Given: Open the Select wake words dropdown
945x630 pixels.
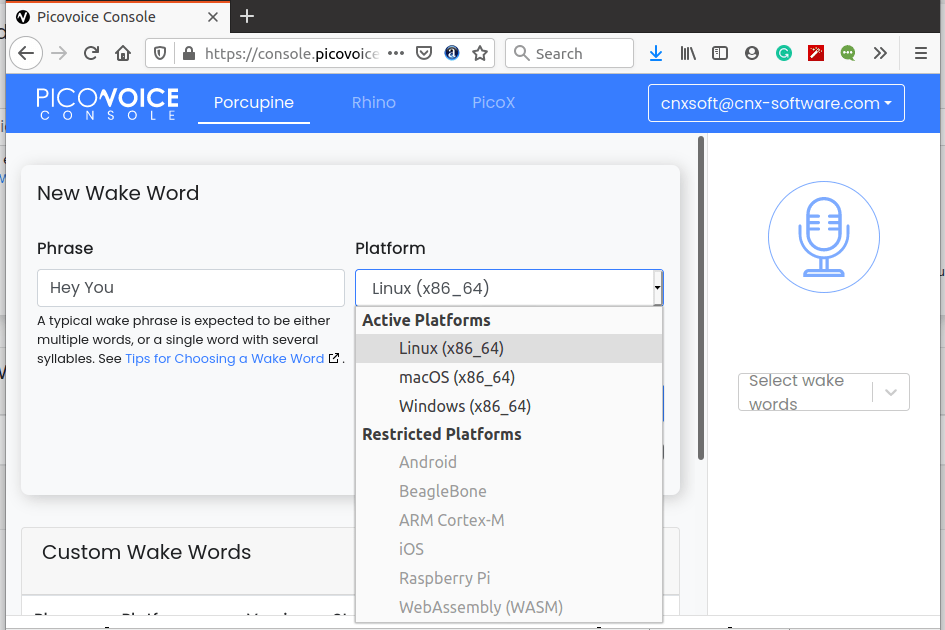Looking at the screenshot, I should pos(823,392).
